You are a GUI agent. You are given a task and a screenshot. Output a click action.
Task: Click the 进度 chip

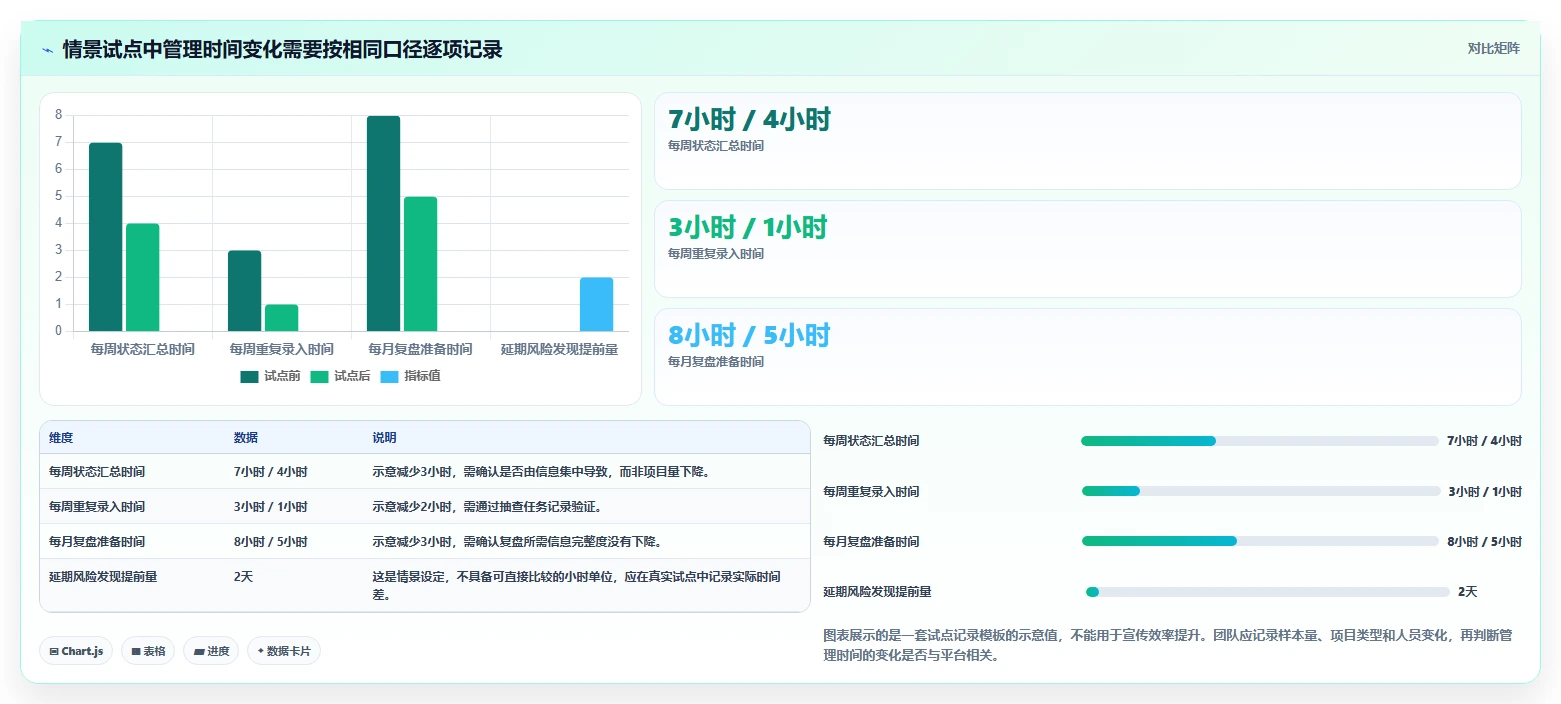(211, 651)
